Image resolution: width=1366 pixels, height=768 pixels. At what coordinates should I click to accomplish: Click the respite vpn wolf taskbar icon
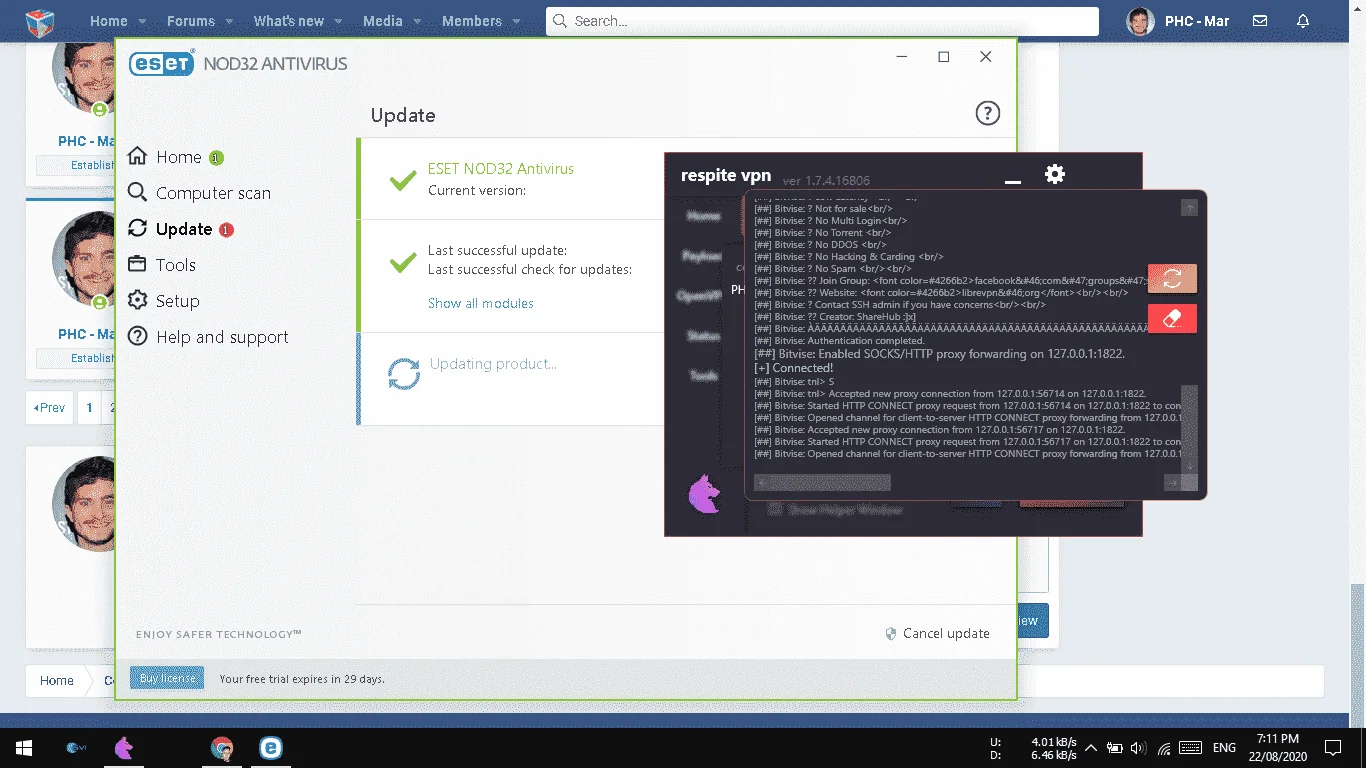[x=124, y=748]
